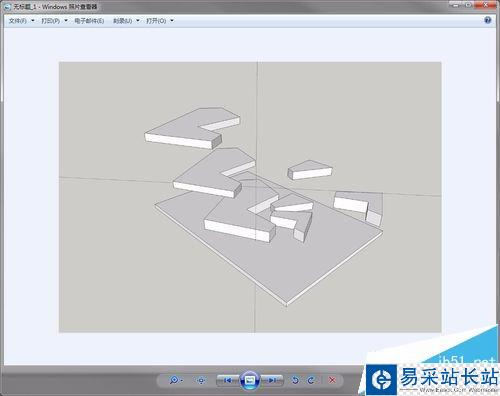Viewport: 500px width, 396px height.
Task: Go to the previous picture
Action: point(228,380)
